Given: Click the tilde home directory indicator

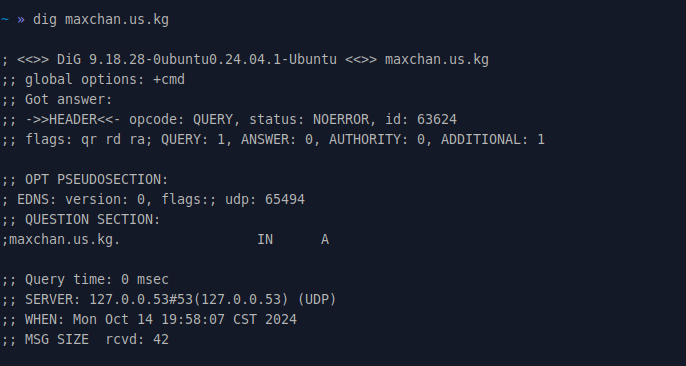Looking at the screenshot, I should [4, 20].
